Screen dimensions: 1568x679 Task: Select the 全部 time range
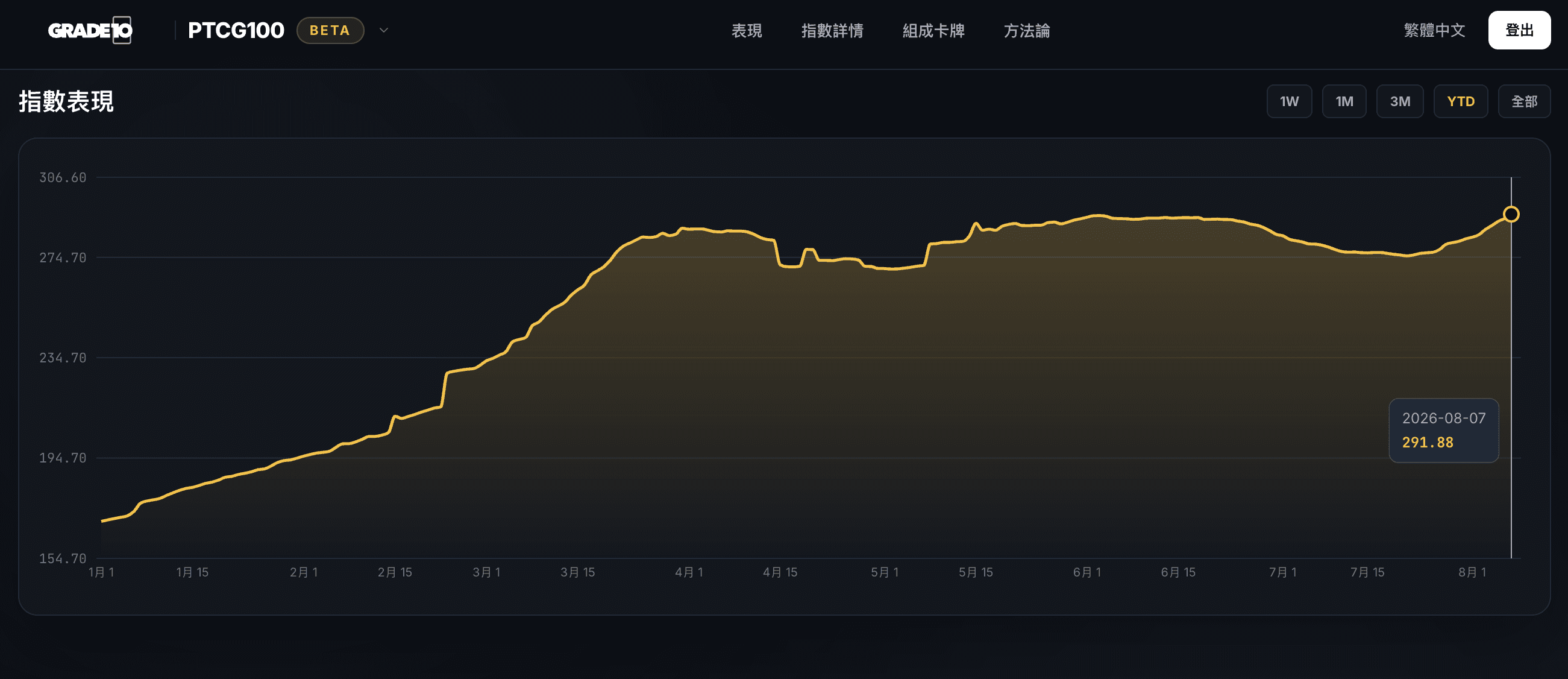[1524, 101]
